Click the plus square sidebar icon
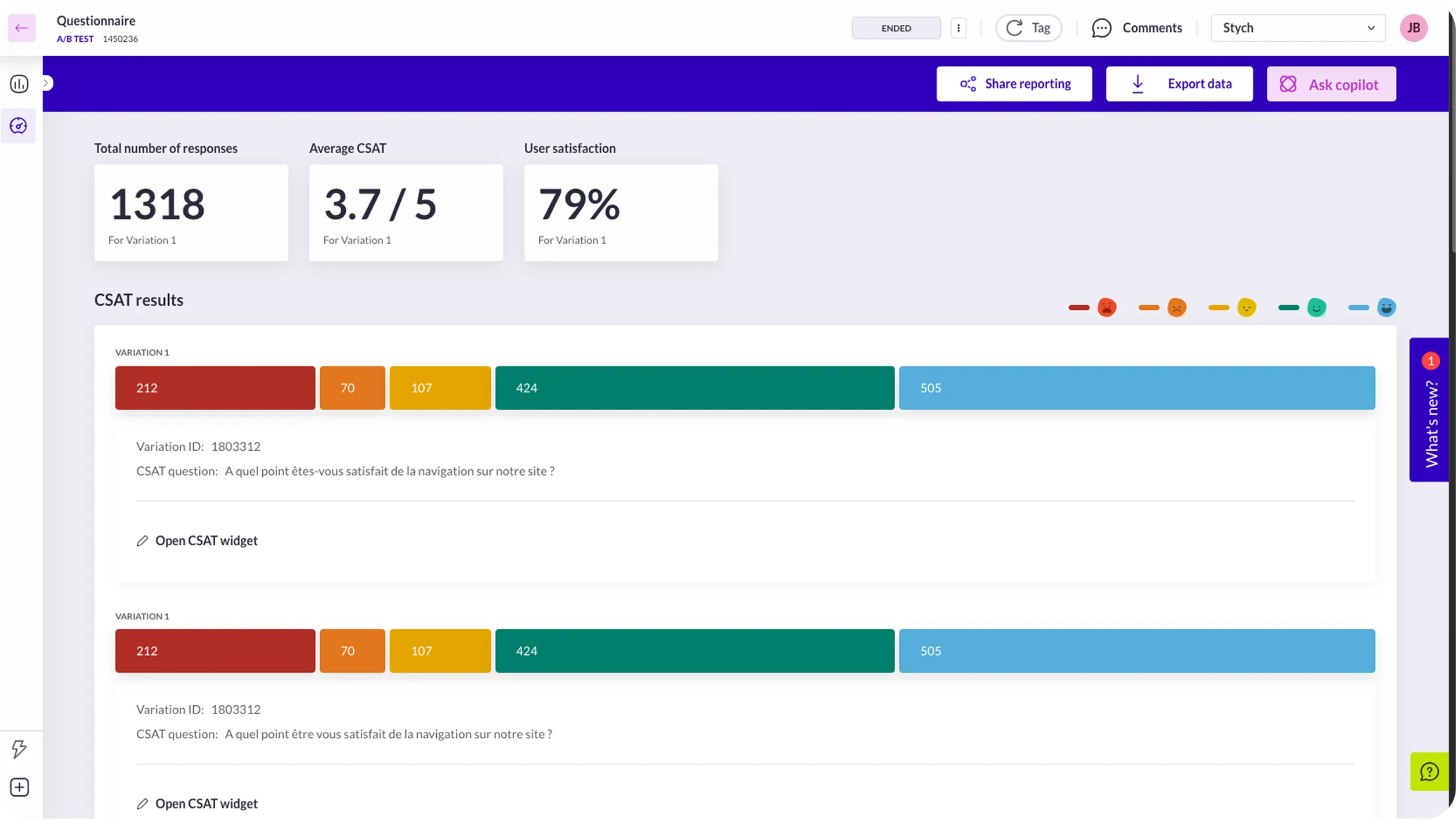 click(19, 787)
